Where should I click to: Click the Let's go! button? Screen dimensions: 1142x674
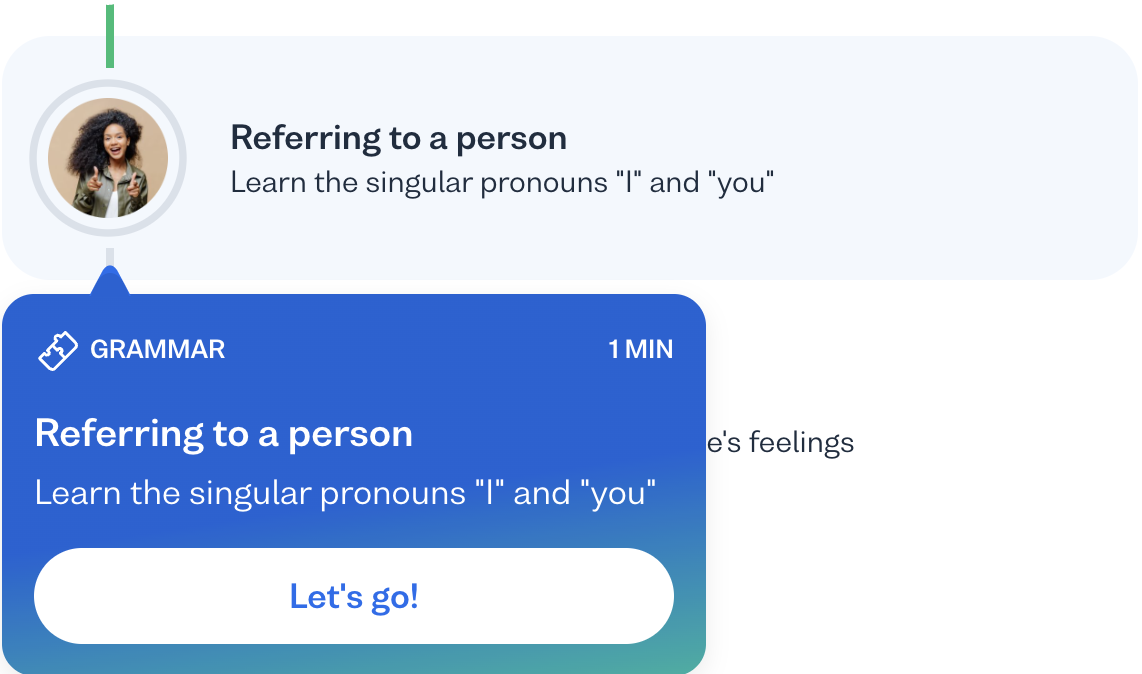coord(354,596)
